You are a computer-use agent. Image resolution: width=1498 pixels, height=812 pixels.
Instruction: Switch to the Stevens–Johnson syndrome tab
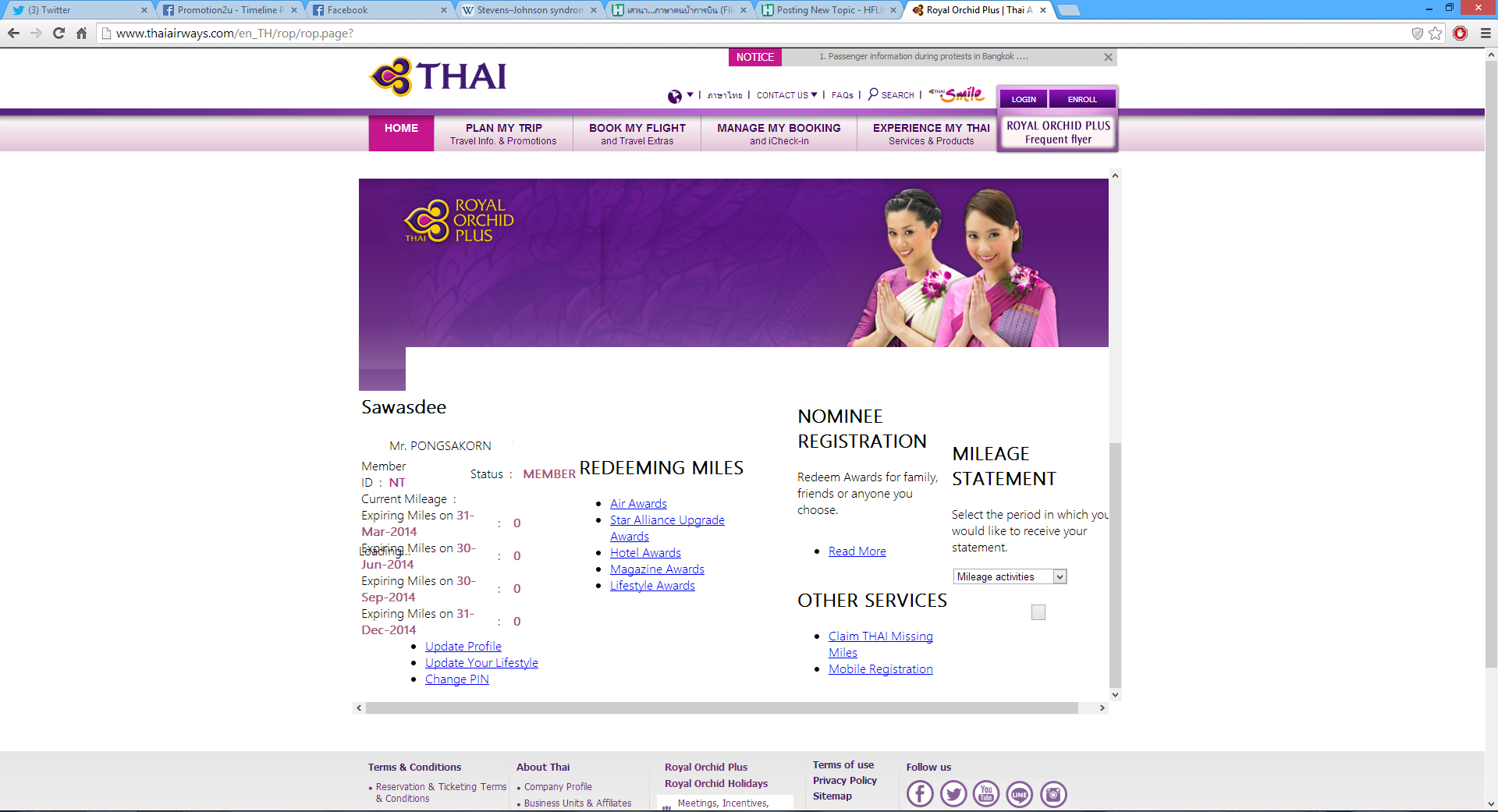pyautogui.click(x=529, y=10)
